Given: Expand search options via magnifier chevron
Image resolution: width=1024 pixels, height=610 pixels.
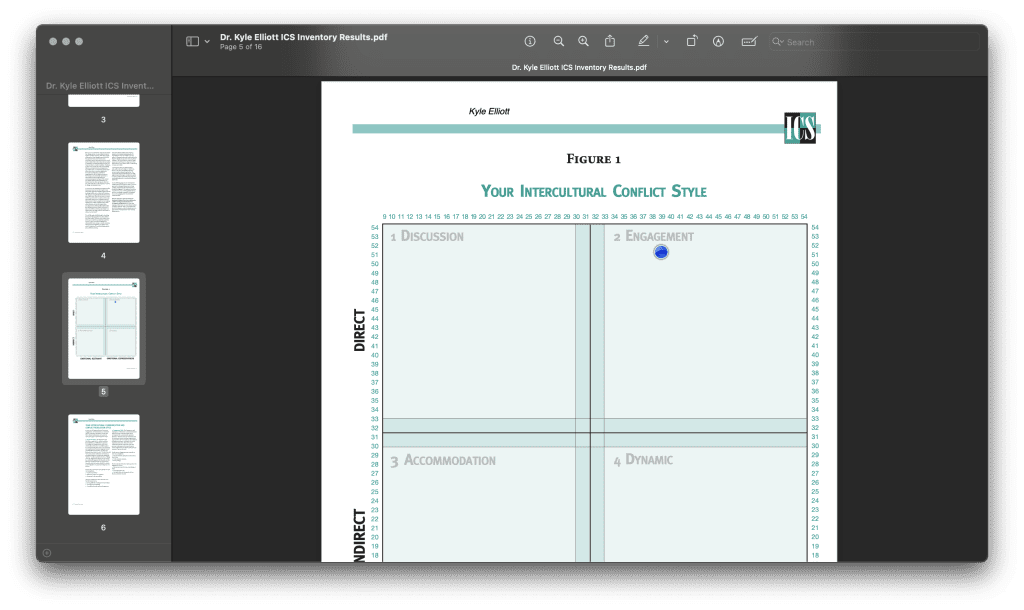Looking at the screenshot, I should tap(778, 42).
